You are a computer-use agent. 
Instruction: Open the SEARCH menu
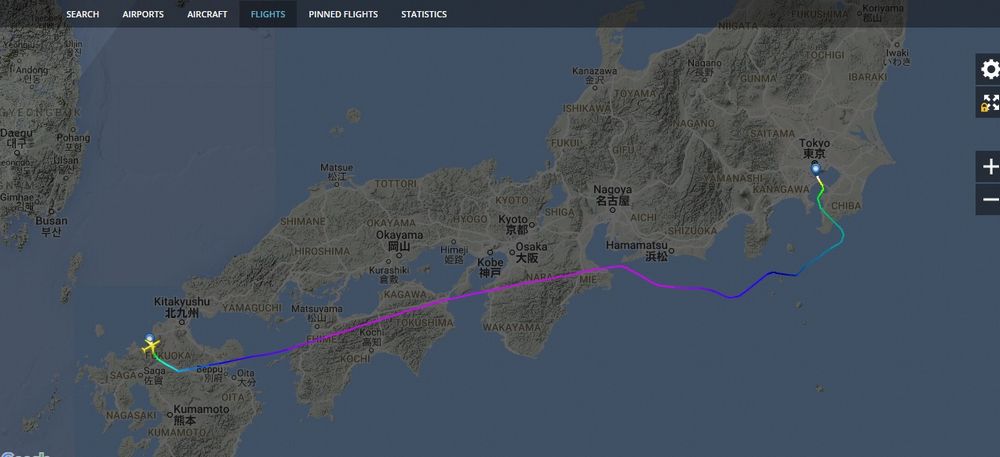(x=83, y=14)
